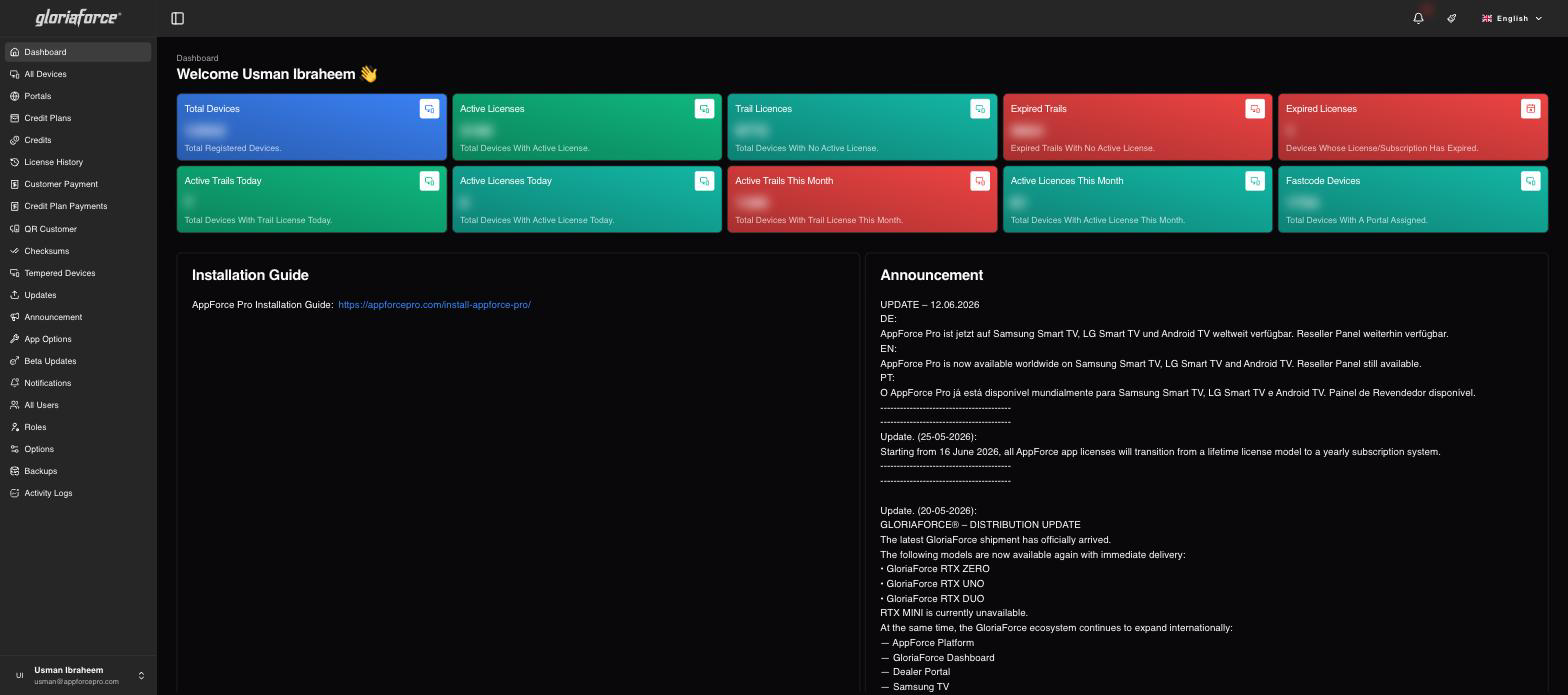Screen dimensions: 1568x695
Task: Click icon on Expired Trails card
Action: 1255,109
